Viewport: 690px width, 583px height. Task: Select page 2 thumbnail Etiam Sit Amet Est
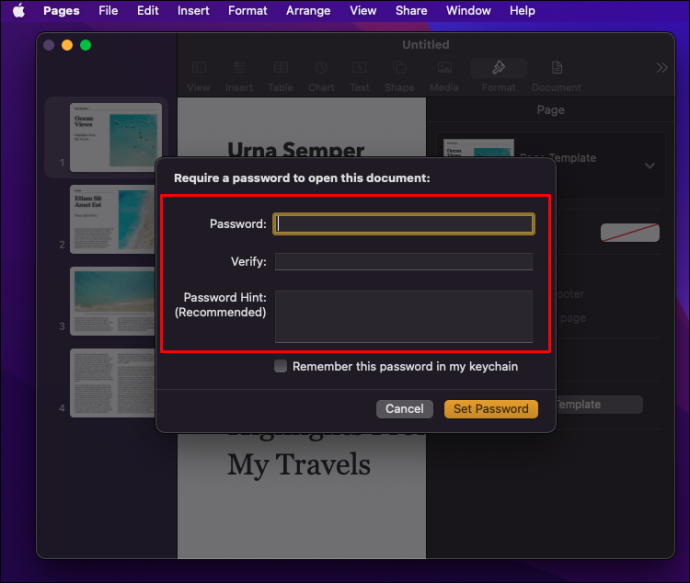(113, 219)
